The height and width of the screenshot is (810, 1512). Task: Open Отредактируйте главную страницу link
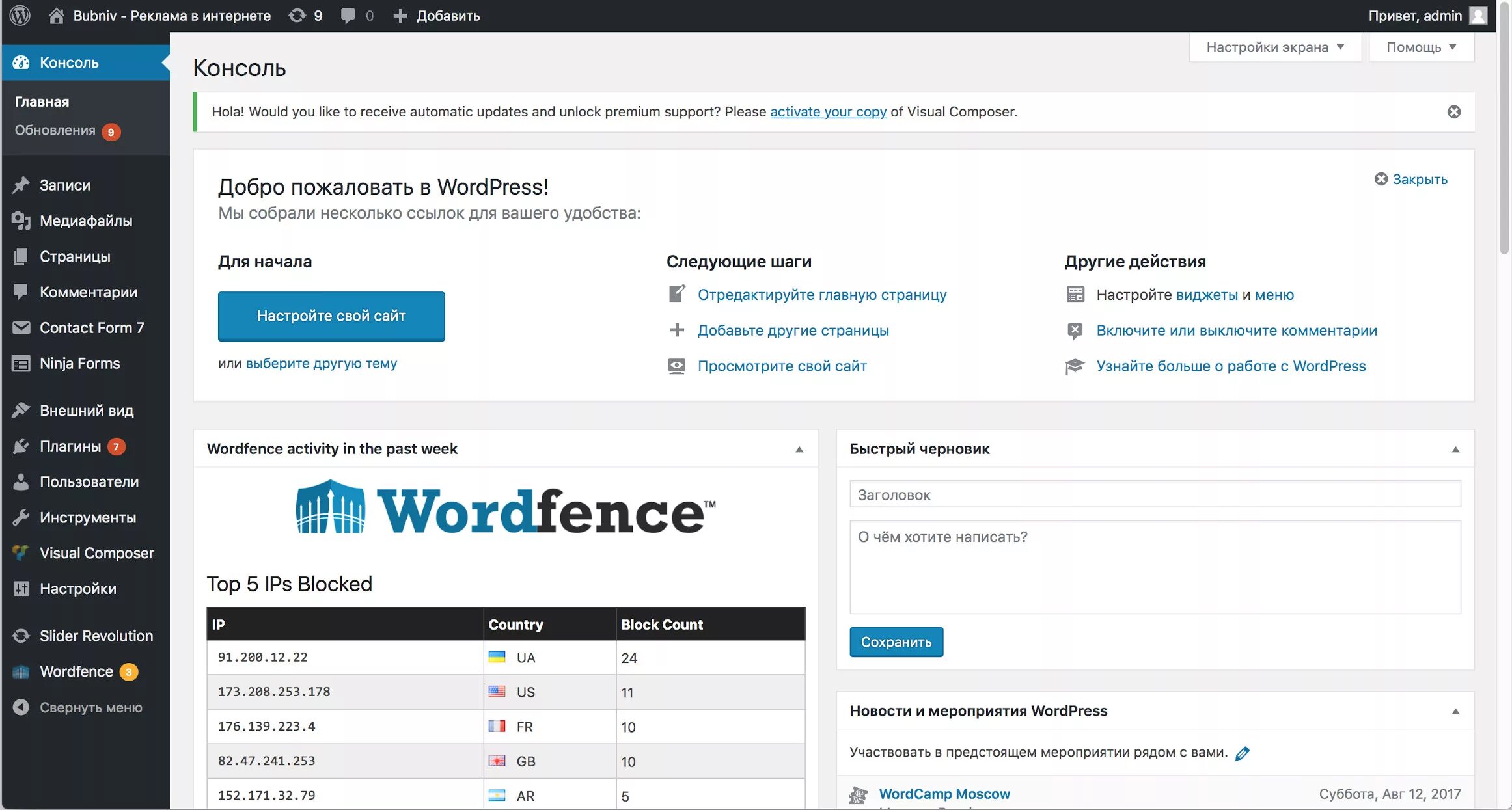822,295
